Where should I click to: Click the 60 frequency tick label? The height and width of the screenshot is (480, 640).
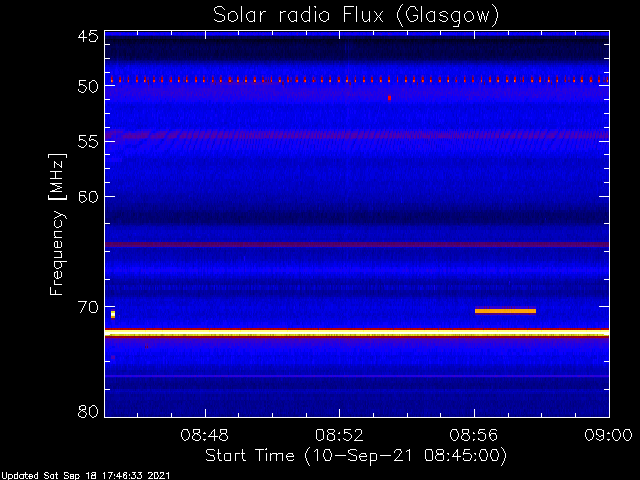click(88, 197)
